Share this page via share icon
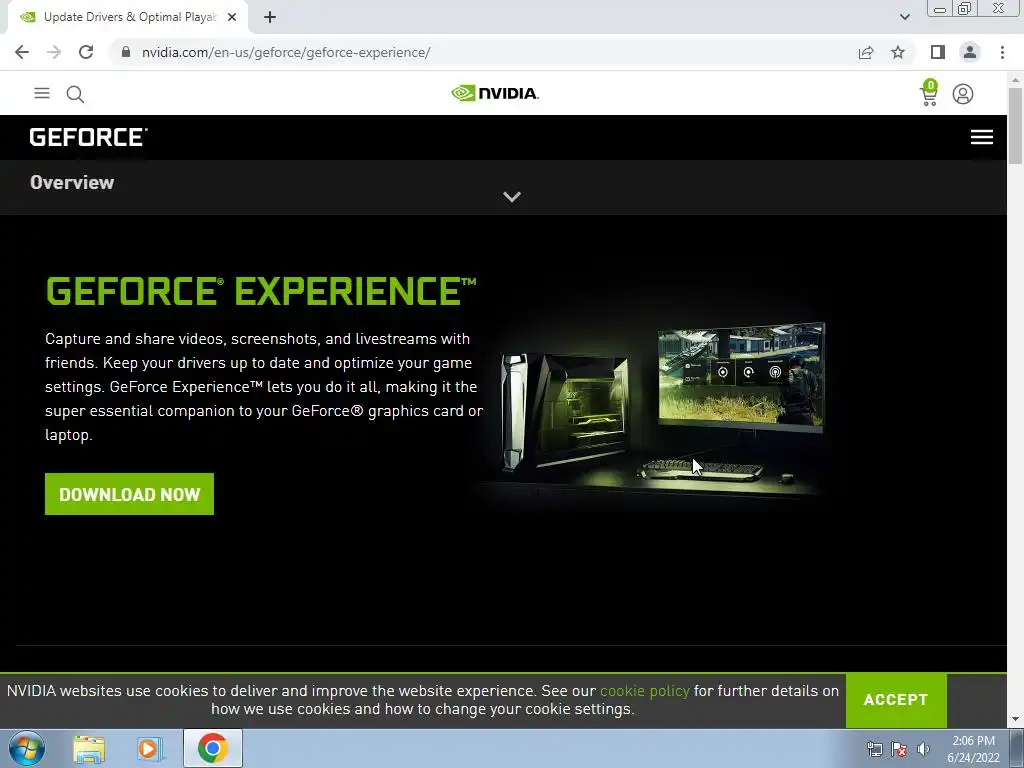The width and height of the screenshot is (1024, 768). pos(866,52)
